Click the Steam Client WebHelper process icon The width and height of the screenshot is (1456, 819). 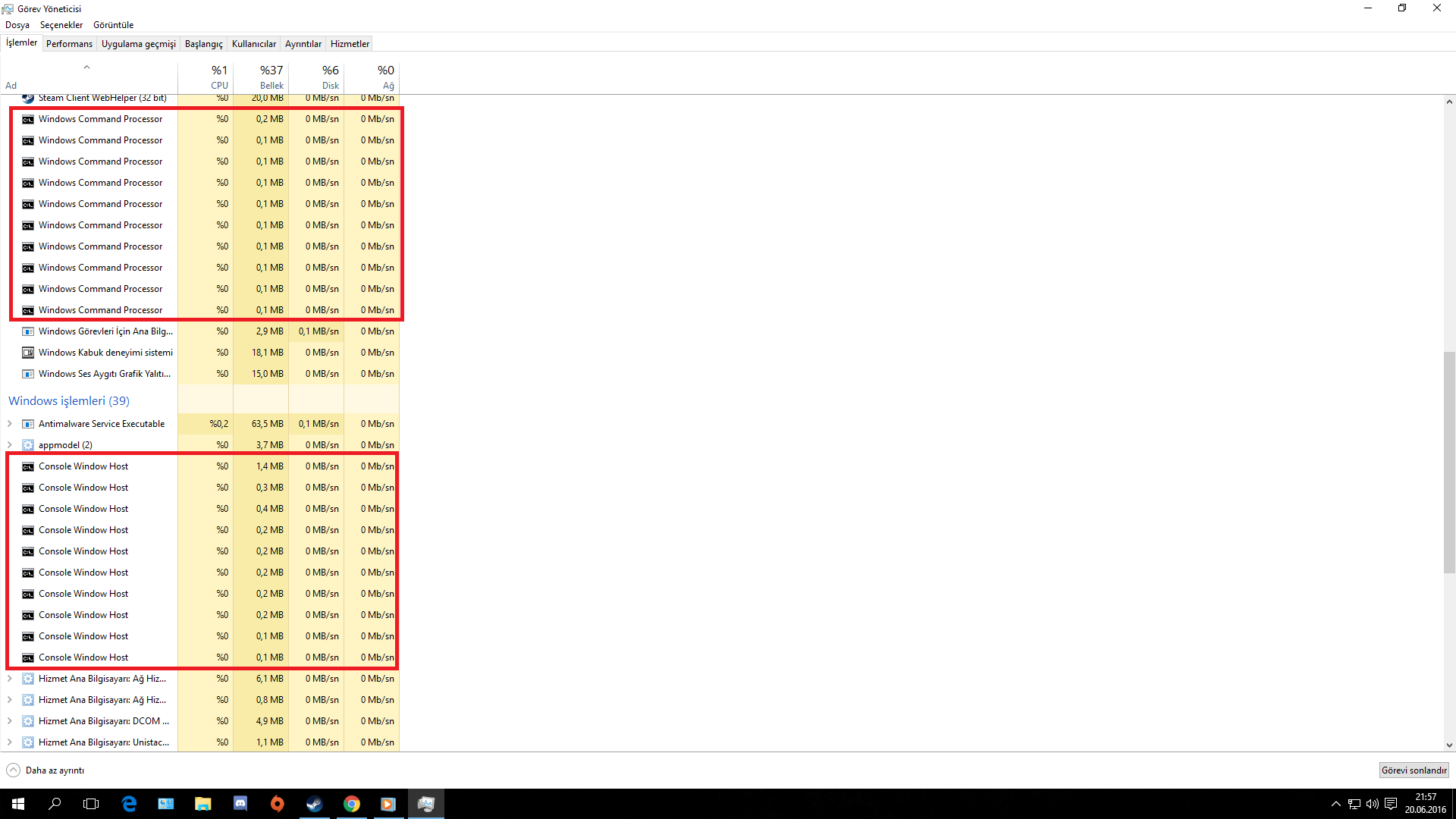coord(28,98)
